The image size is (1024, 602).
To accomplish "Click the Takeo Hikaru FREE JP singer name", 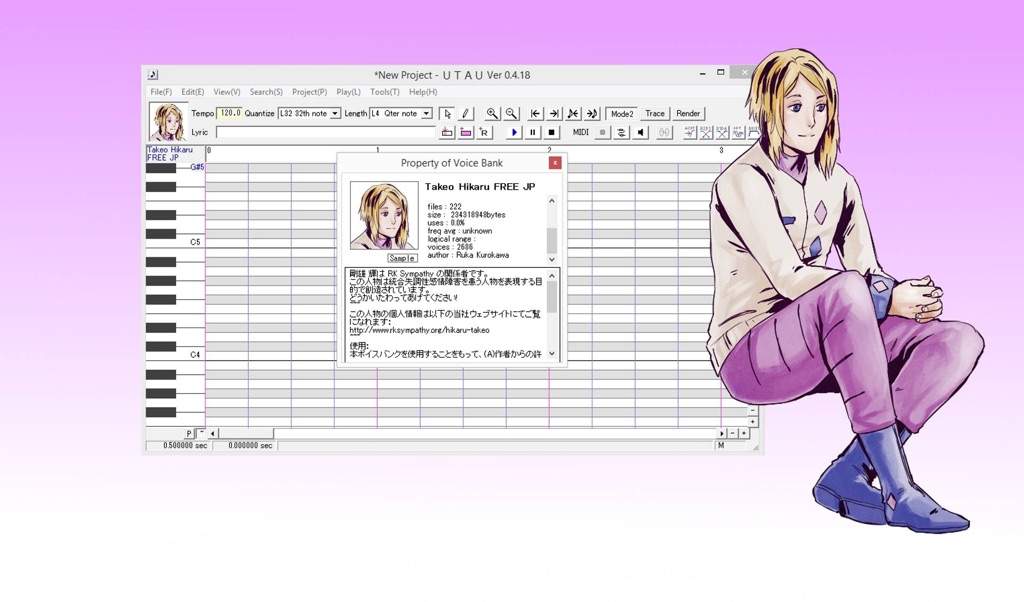I will [170, 153].
